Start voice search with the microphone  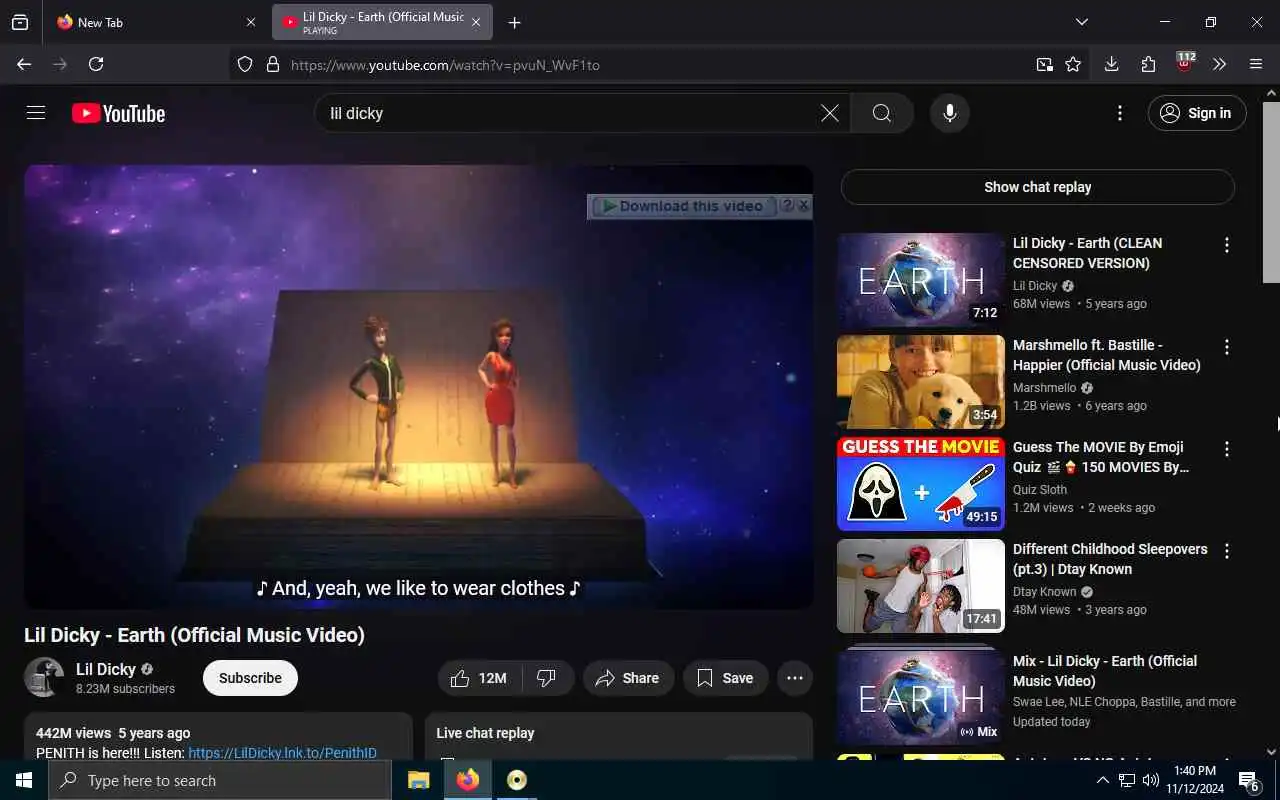tap(950, 113)
